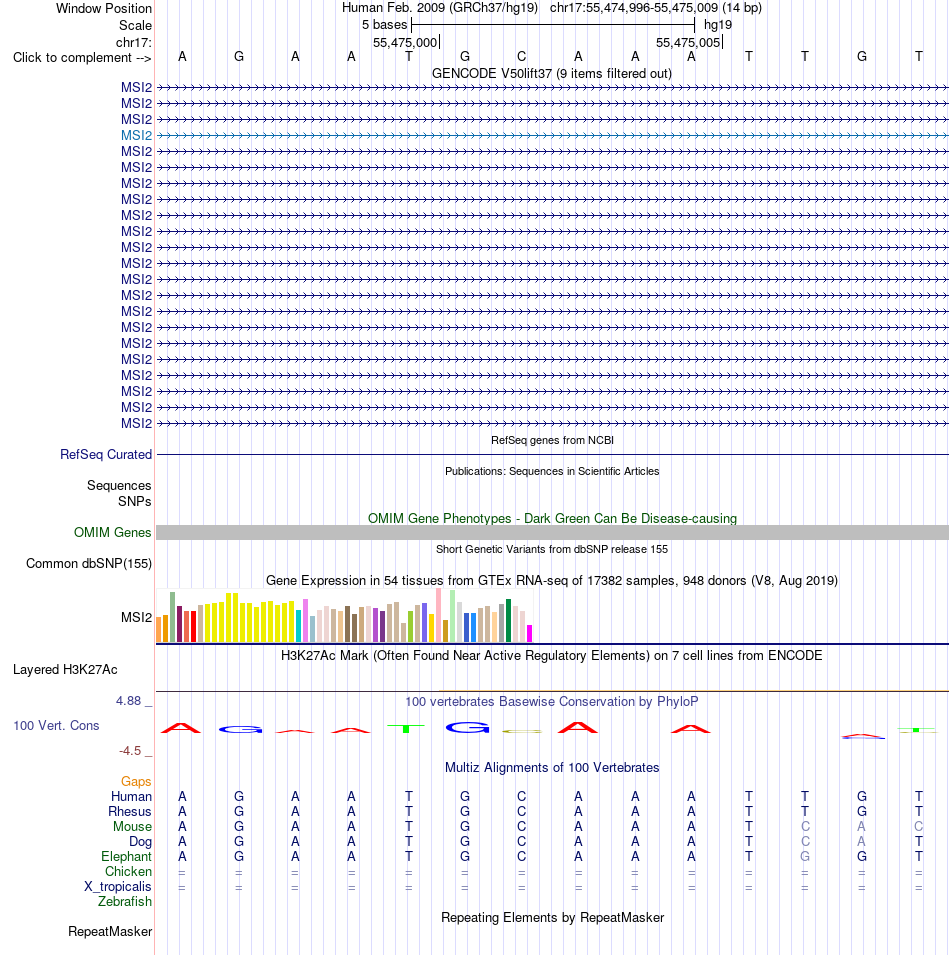Image resolution: width=950 pixels, height=955 pixels.
Task: Click the 'chr17:' ruler label
Action: click(x=134, y=43)
